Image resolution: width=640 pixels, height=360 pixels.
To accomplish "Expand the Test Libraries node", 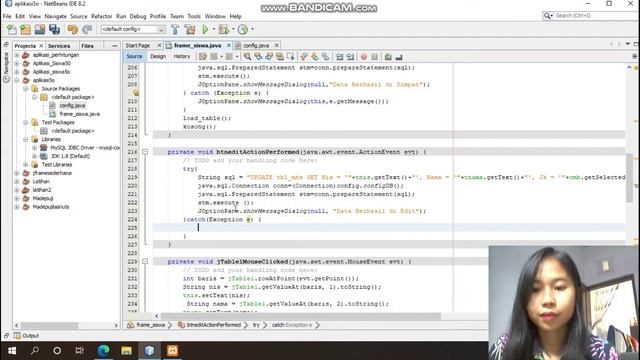I will pos(26,164).
